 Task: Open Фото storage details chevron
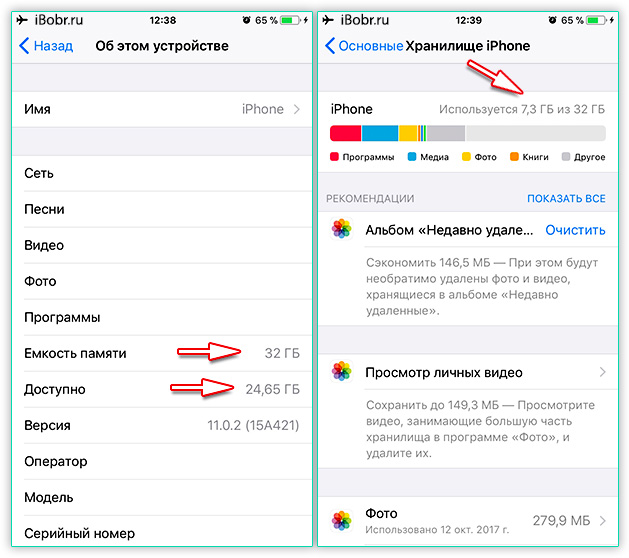click(602, 521)
